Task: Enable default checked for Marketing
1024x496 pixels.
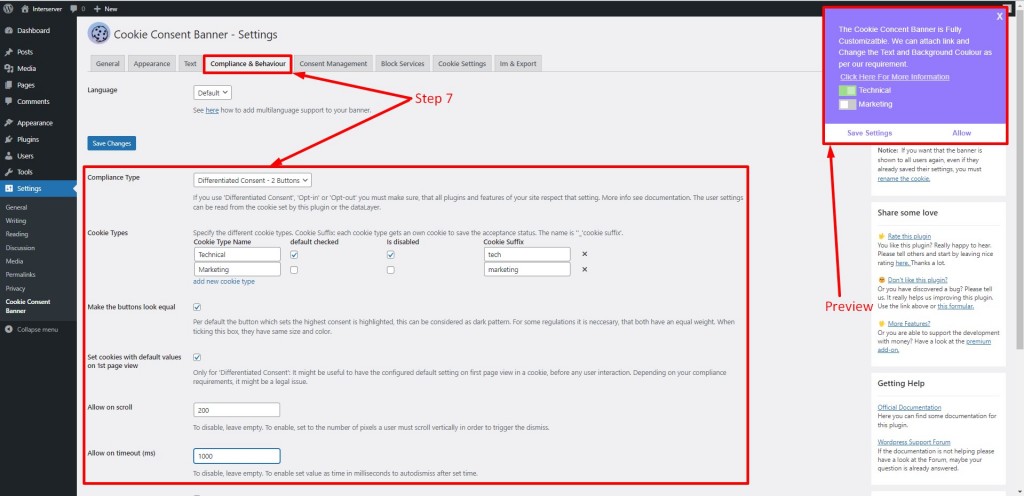Action: (294, 270)
